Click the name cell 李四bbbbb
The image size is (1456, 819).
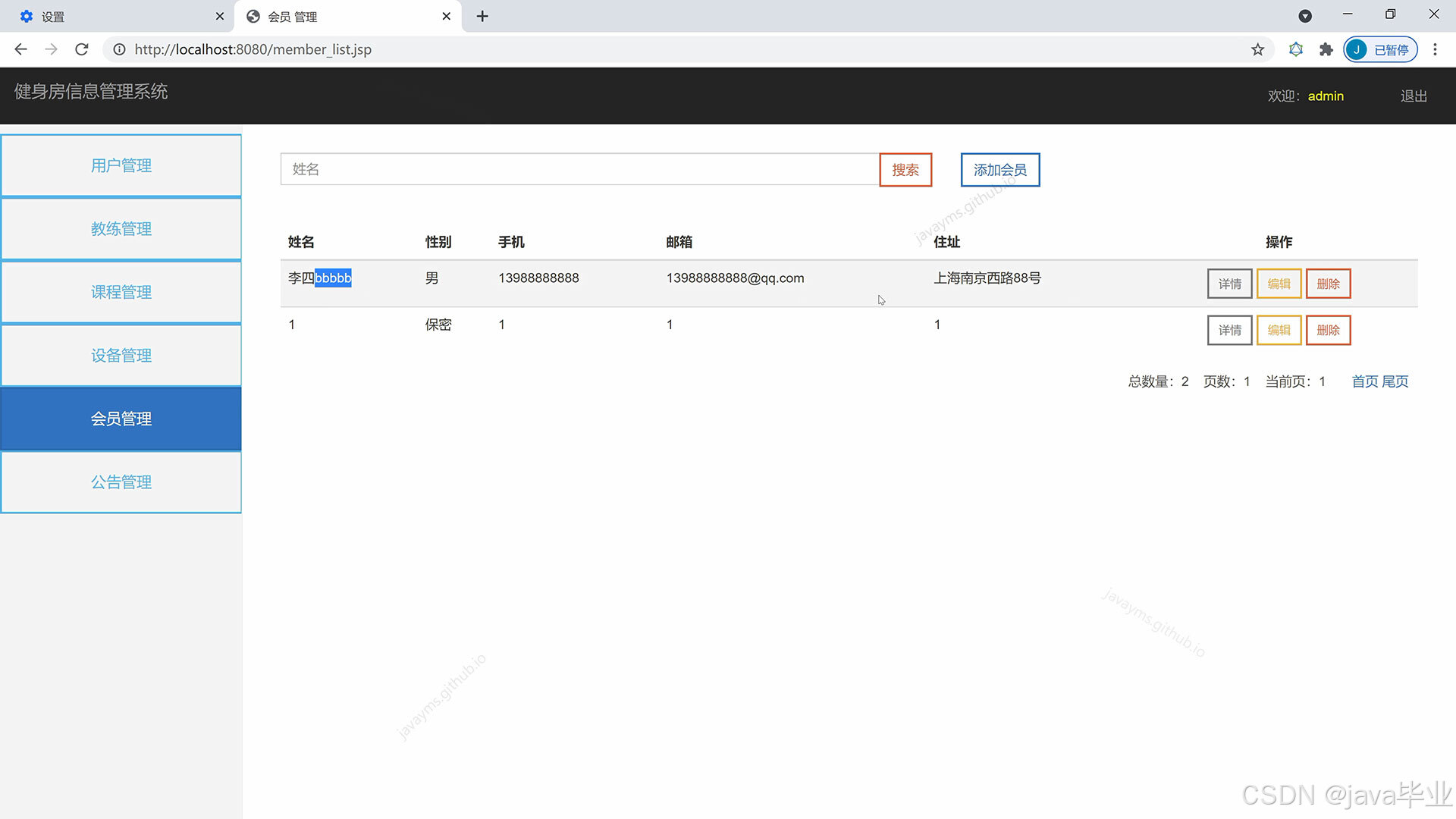320,278
